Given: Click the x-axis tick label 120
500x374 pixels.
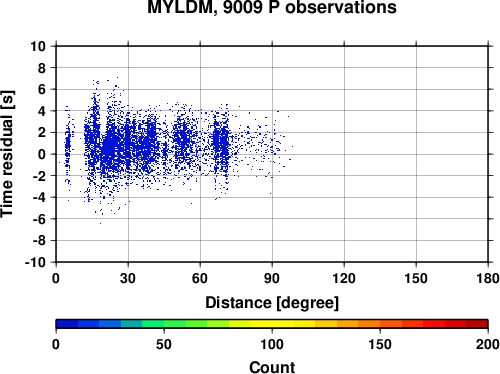Looking at the screenshot, I should point(344,278).
